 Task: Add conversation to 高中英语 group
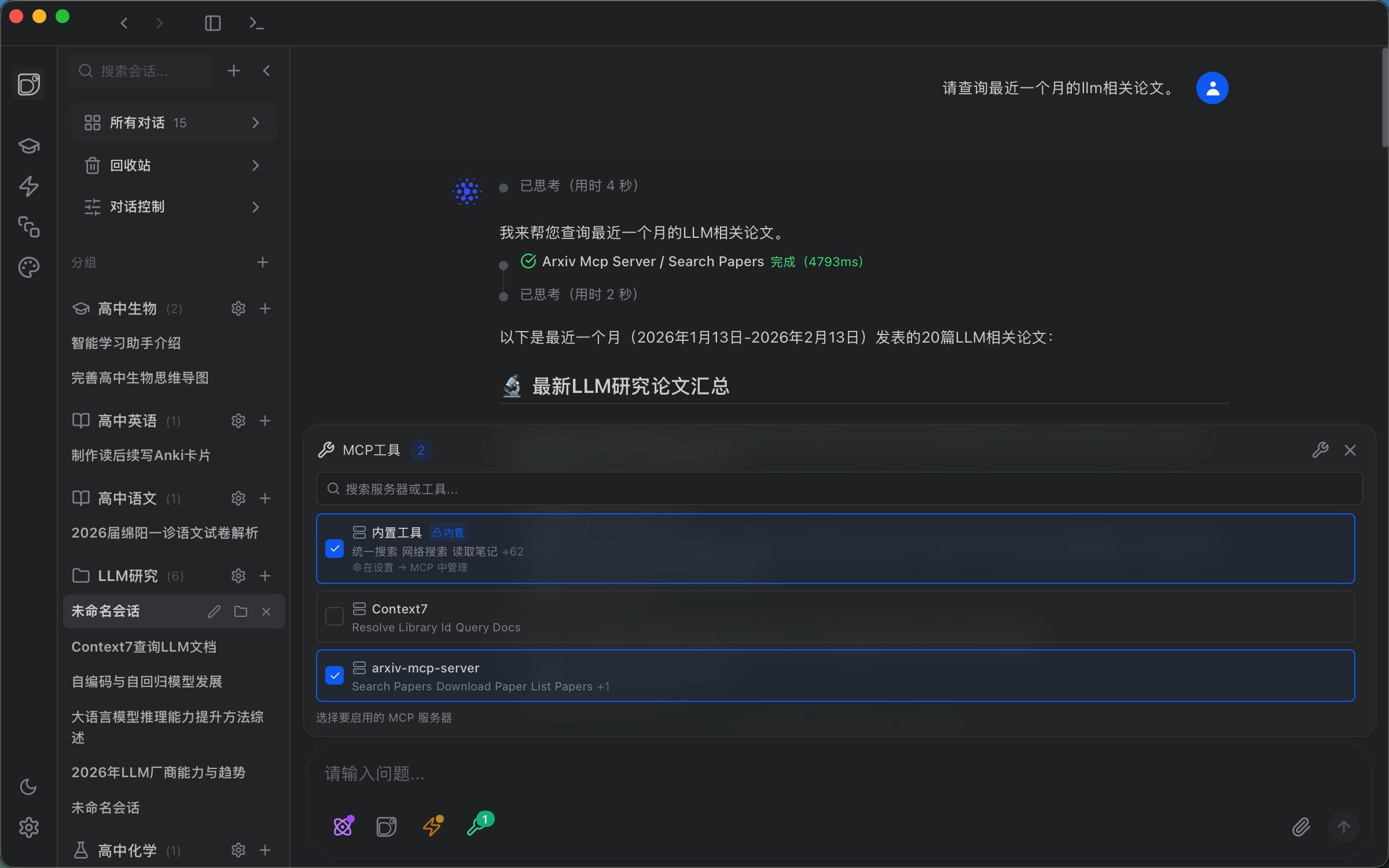[265, 421]
